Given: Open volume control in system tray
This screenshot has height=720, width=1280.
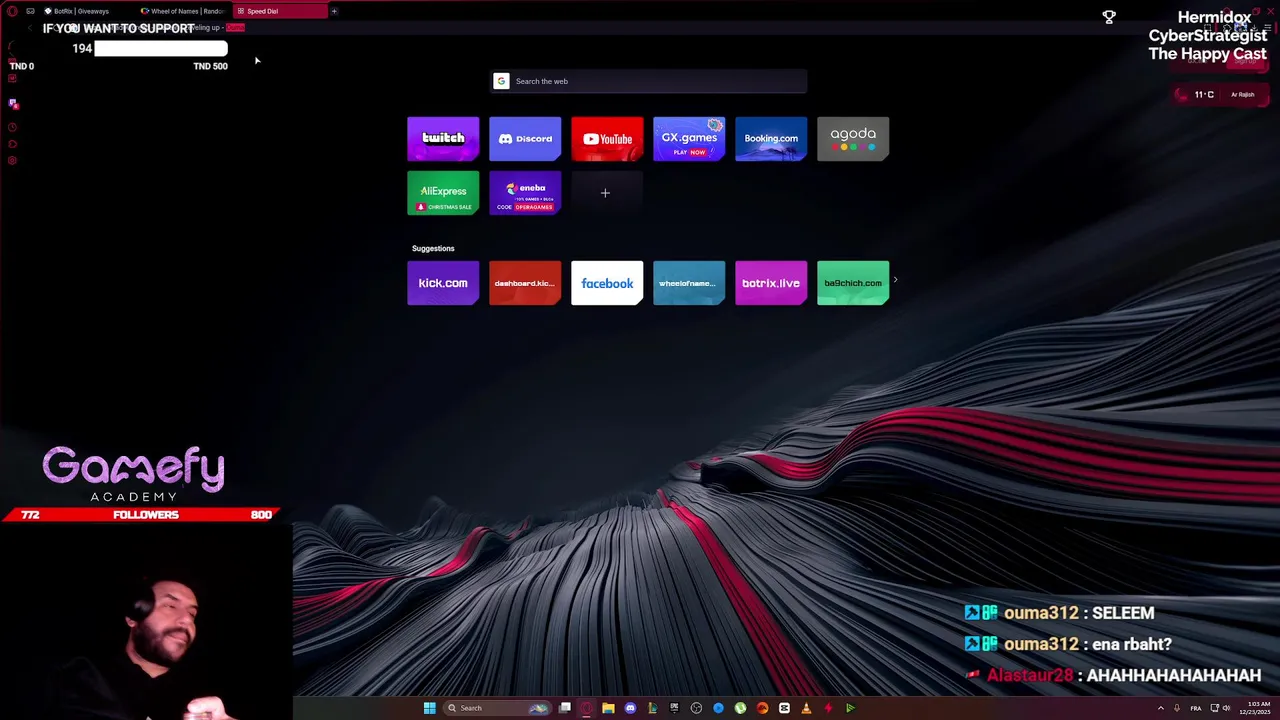Looking at the screenshot, I should 1228,708.
